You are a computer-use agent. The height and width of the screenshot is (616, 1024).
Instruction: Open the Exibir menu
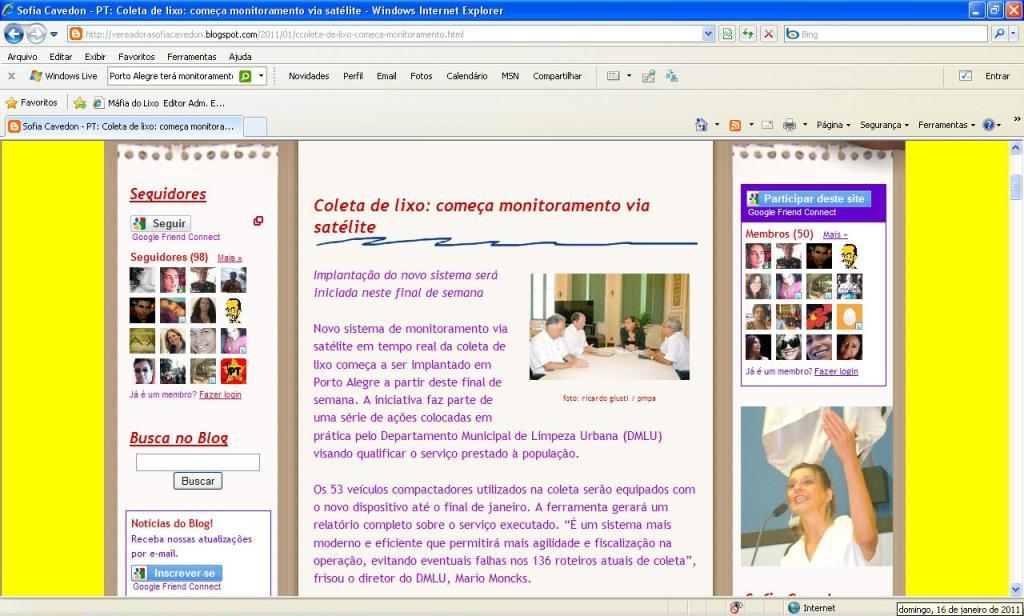(x=95, y=57)
